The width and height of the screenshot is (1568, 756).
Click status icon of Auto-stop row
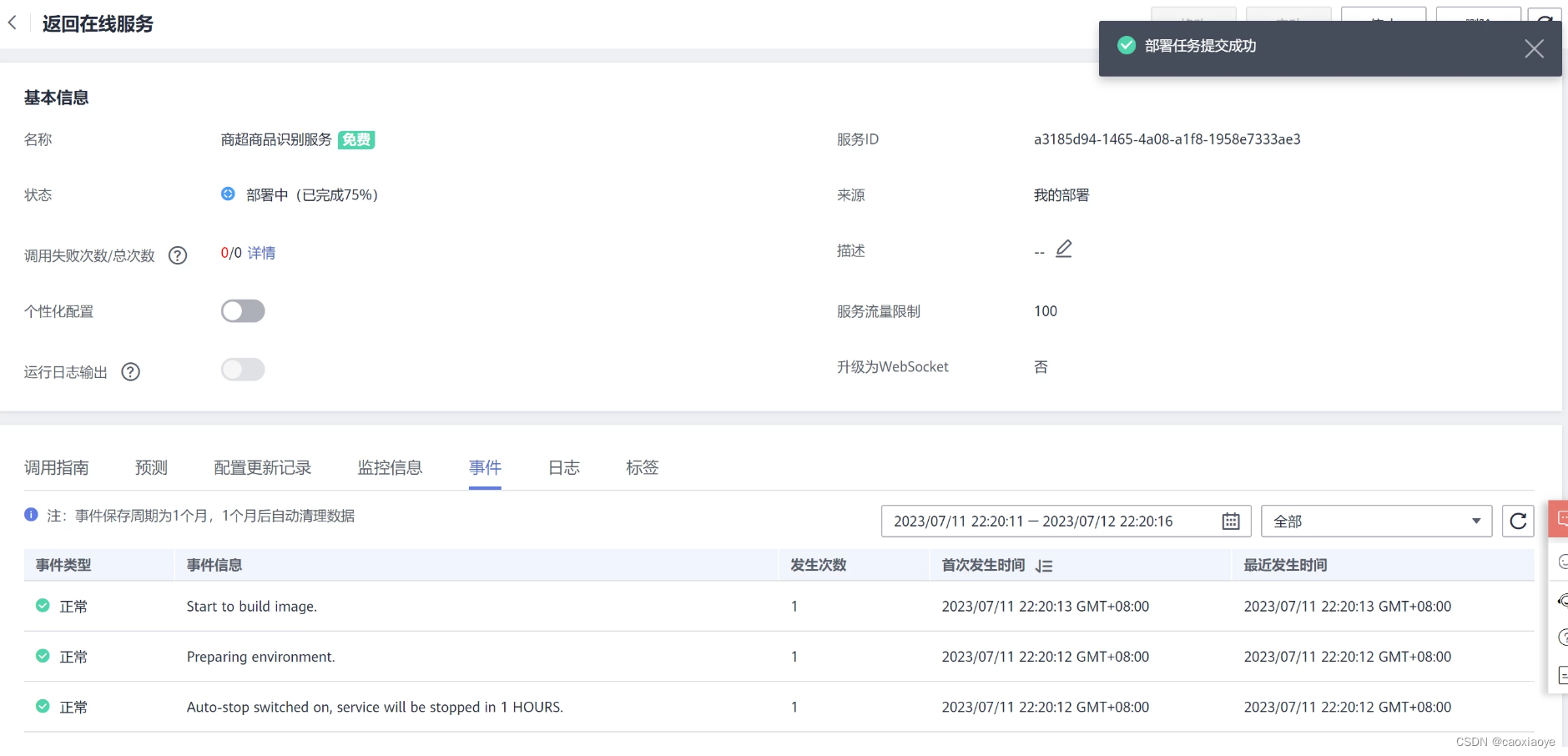43,706
